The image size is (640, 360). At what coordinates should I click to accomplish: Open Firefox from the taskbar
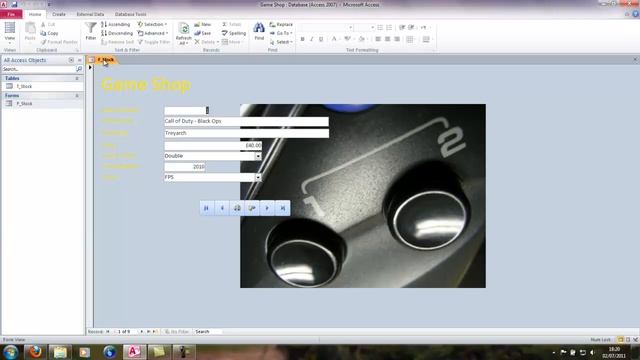coord(35,352)
